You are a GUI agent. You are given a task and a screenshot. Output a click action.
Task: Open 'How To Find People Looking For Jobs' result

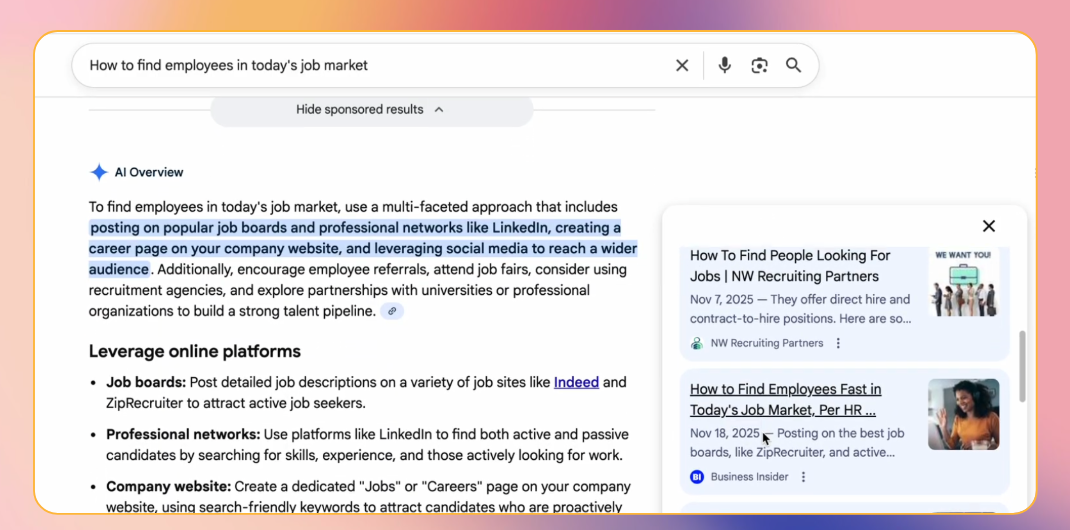(x=792, y=266)
